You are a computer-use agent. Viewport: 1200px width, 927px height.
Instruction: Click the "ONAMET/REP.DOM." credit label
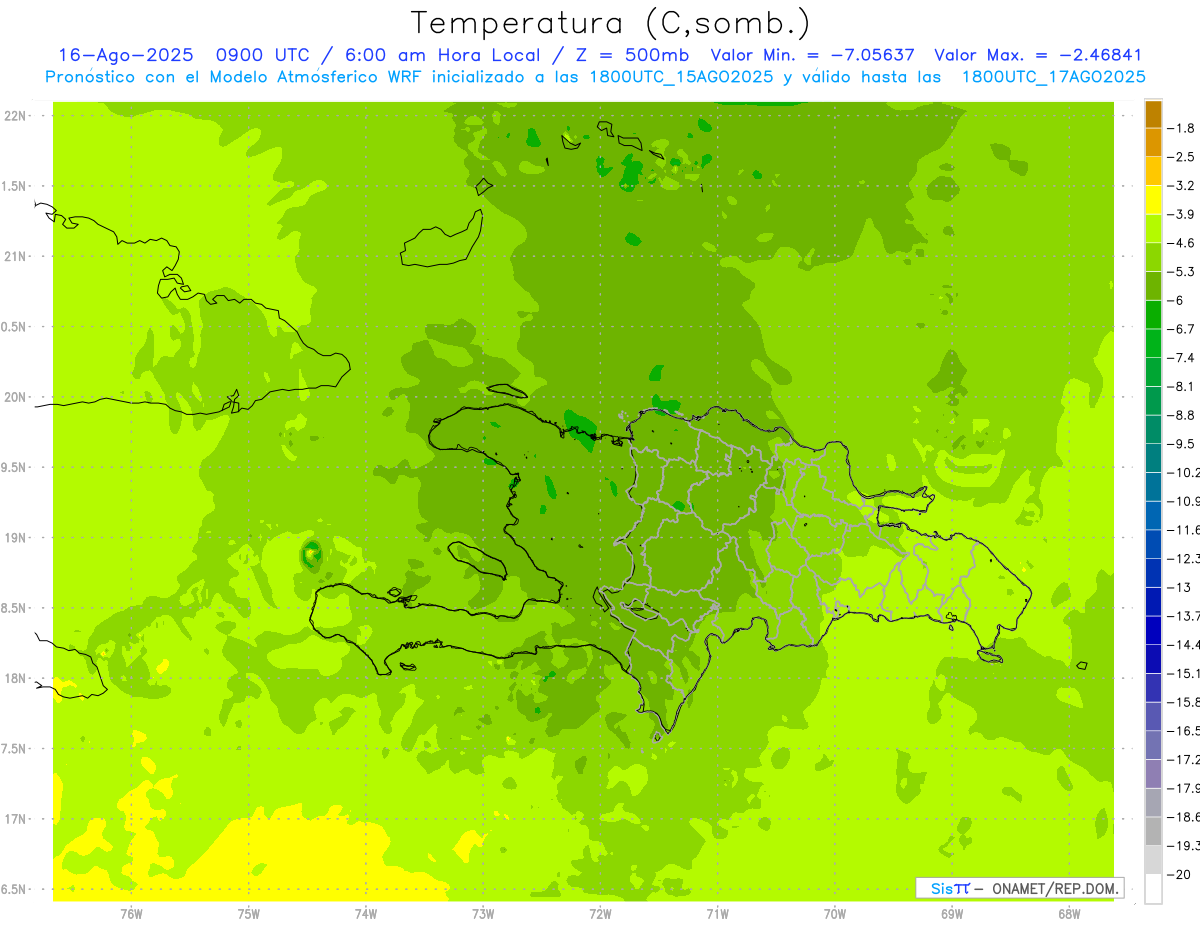pos(1055,888)
